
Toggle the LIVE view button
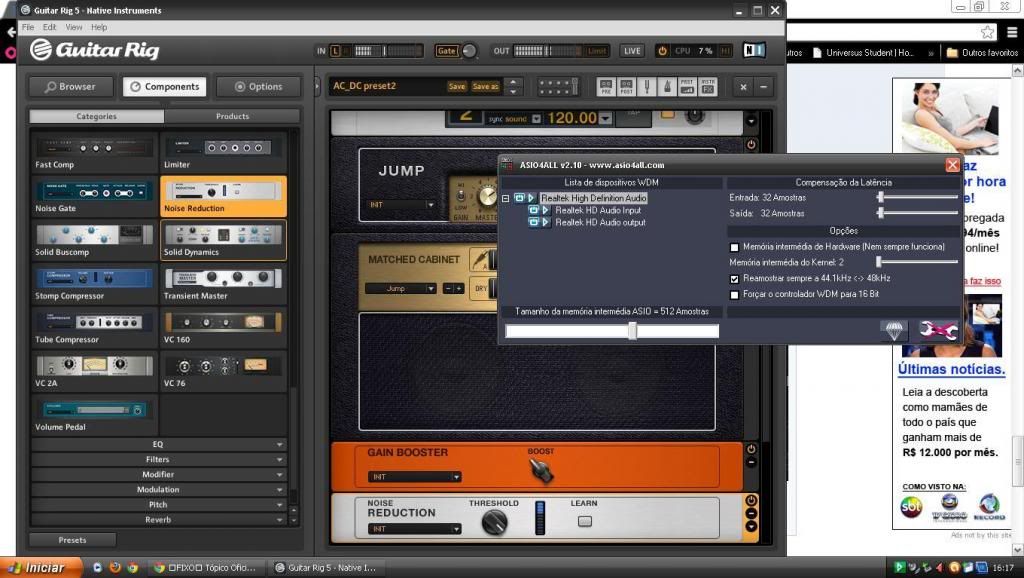click(x=632, y=51)
